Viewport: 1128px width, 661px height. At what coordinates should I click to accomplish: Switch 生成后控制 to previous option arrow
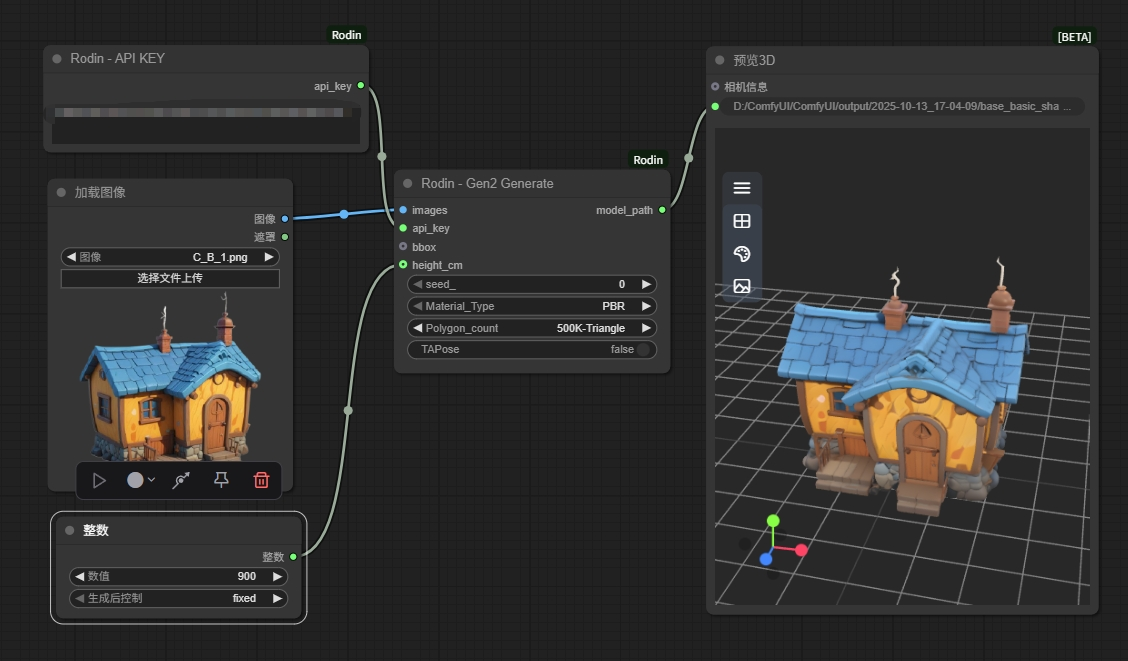coord(79,598)
